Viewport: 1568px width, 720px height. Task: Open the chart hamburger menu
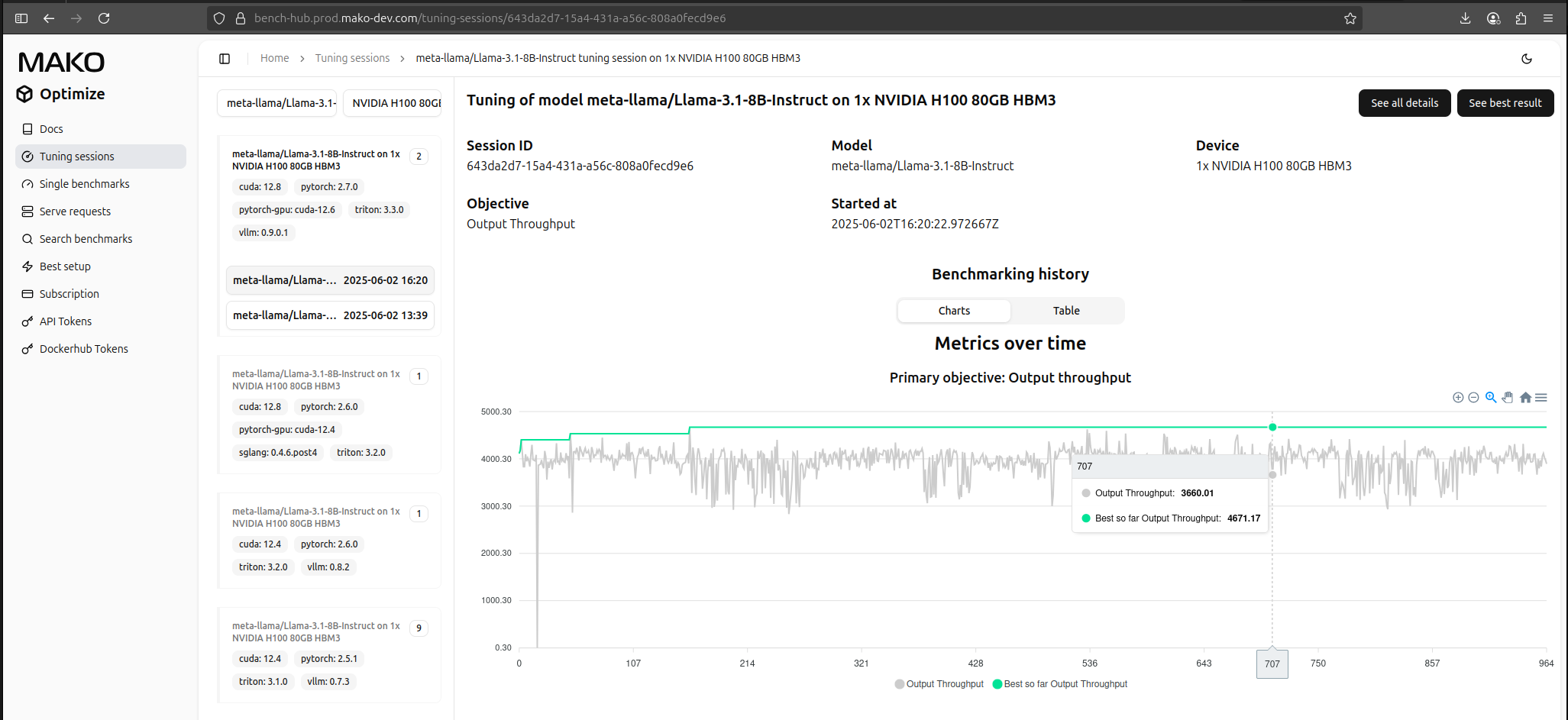click(x=1541, y=397)
